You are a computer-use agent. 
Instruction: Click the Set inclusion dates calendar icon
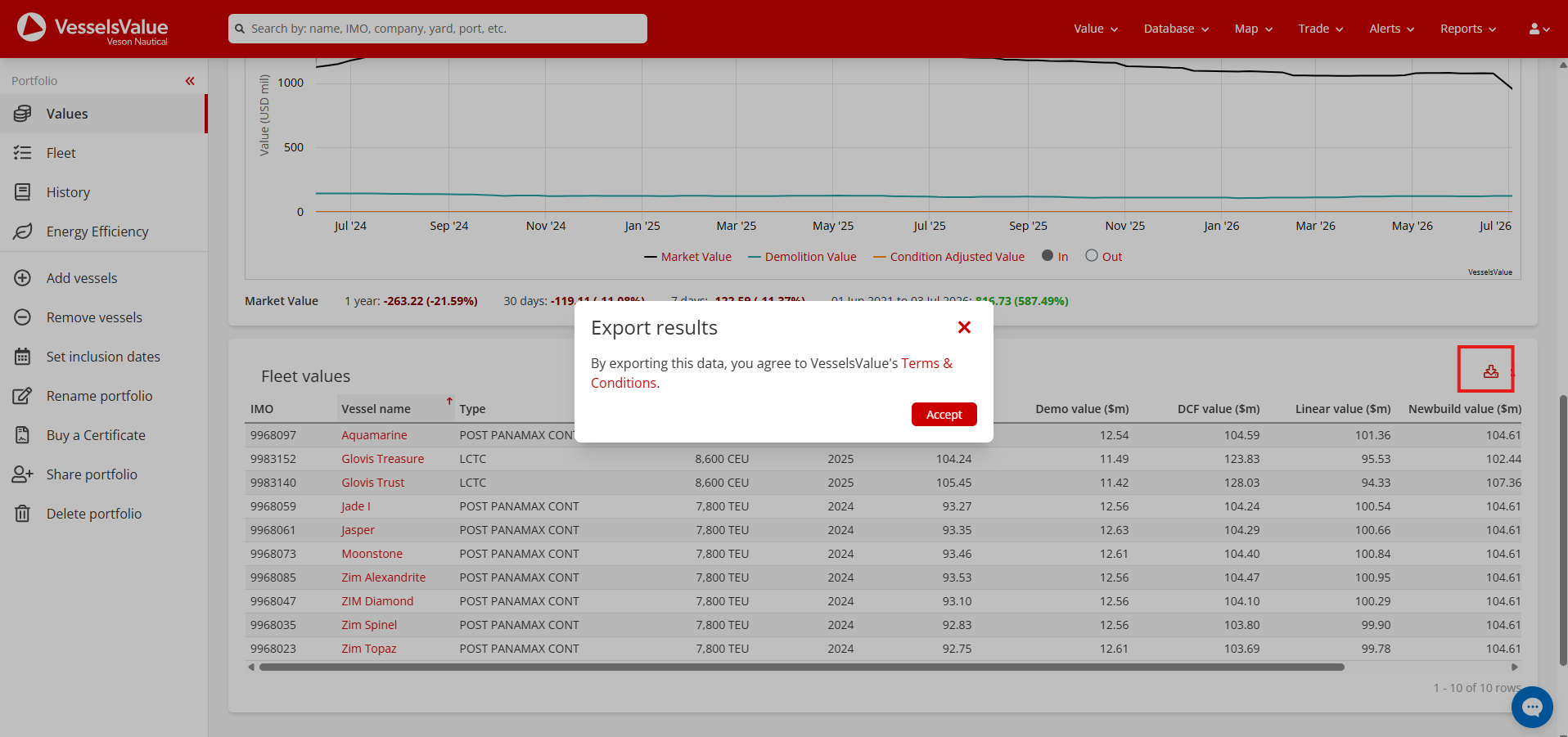click(23, 357)
